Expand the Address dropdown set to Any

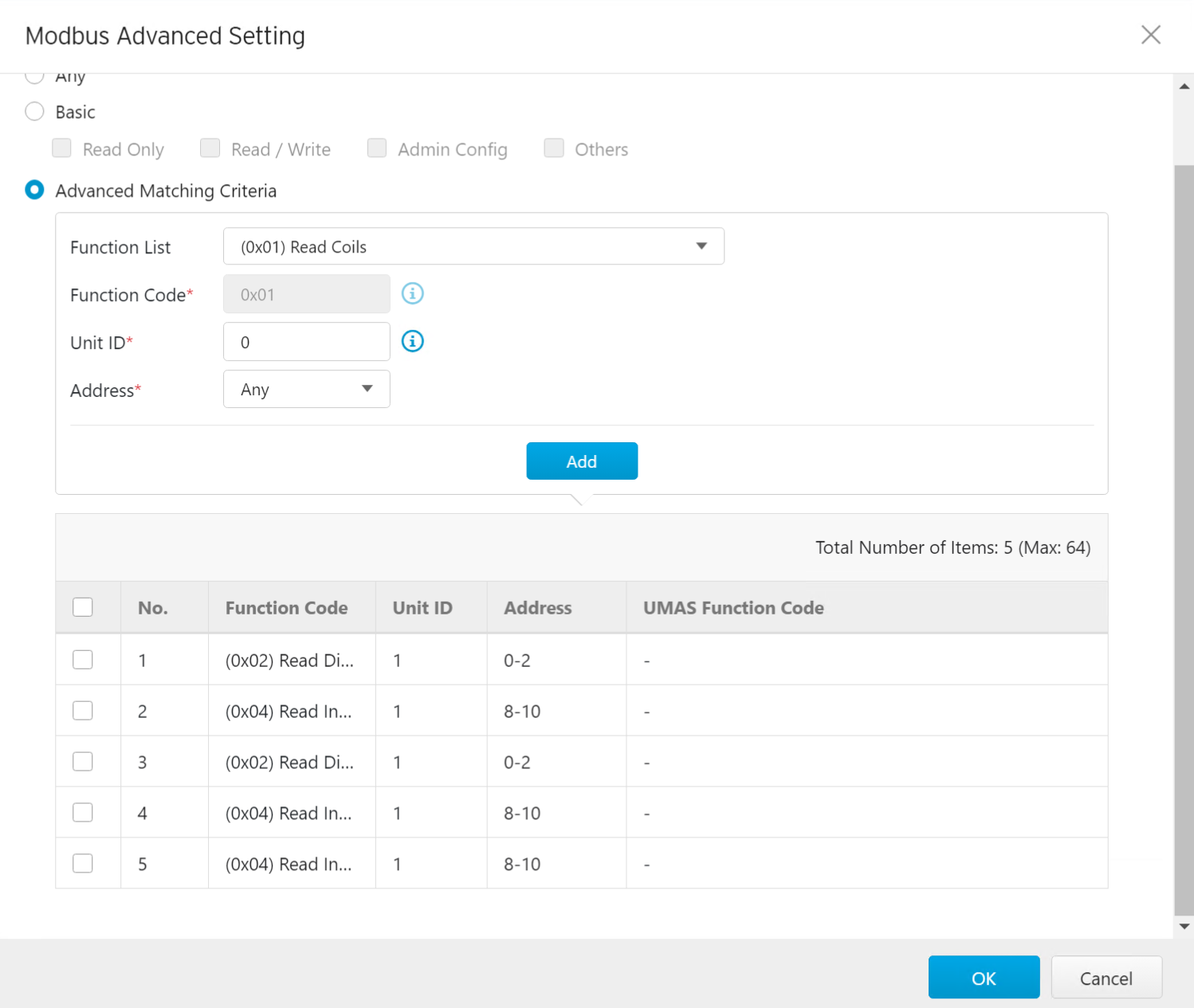click(x=306, y=390)
